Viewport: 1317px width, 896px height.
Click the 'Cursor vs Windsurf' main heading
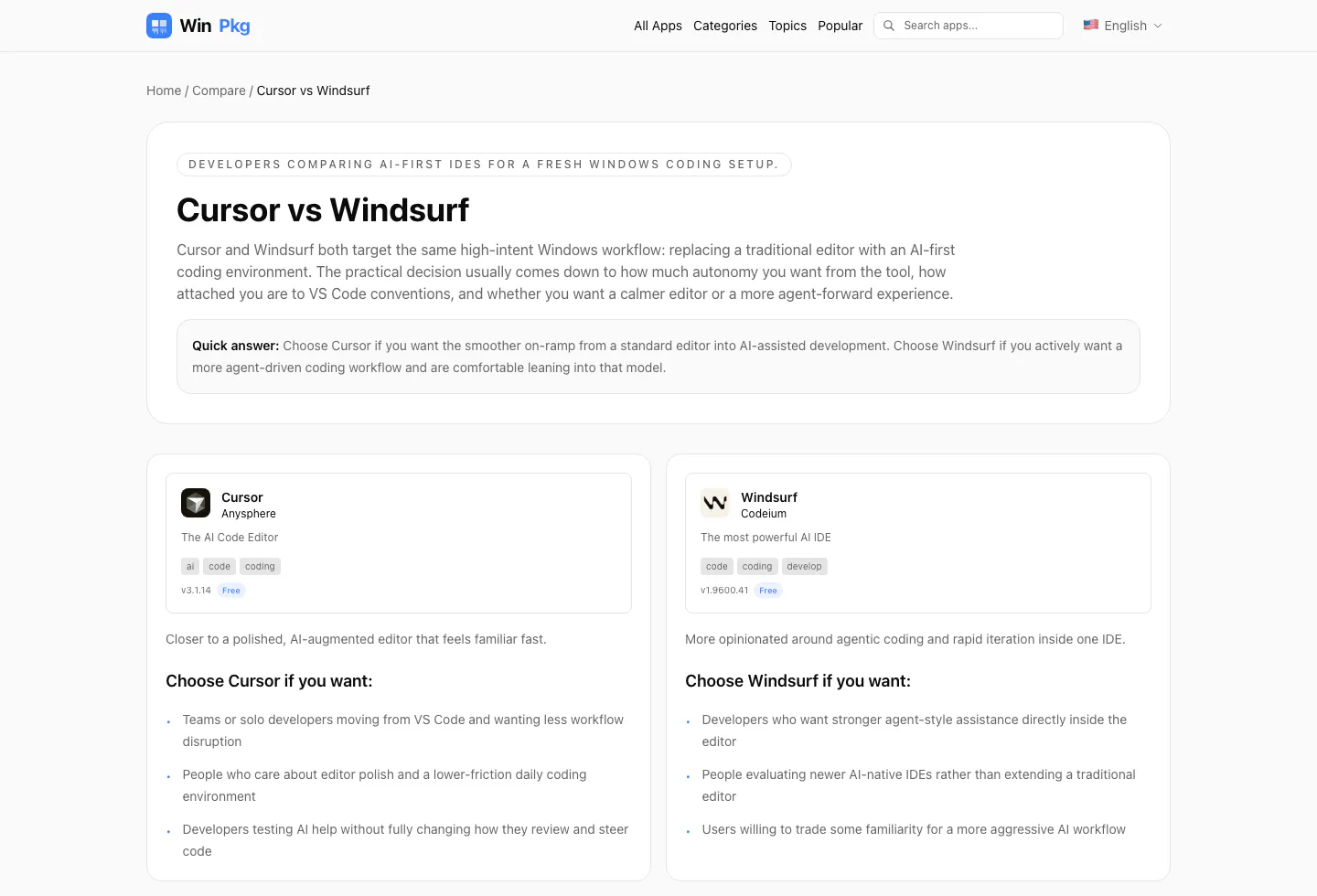coord(323,210)
